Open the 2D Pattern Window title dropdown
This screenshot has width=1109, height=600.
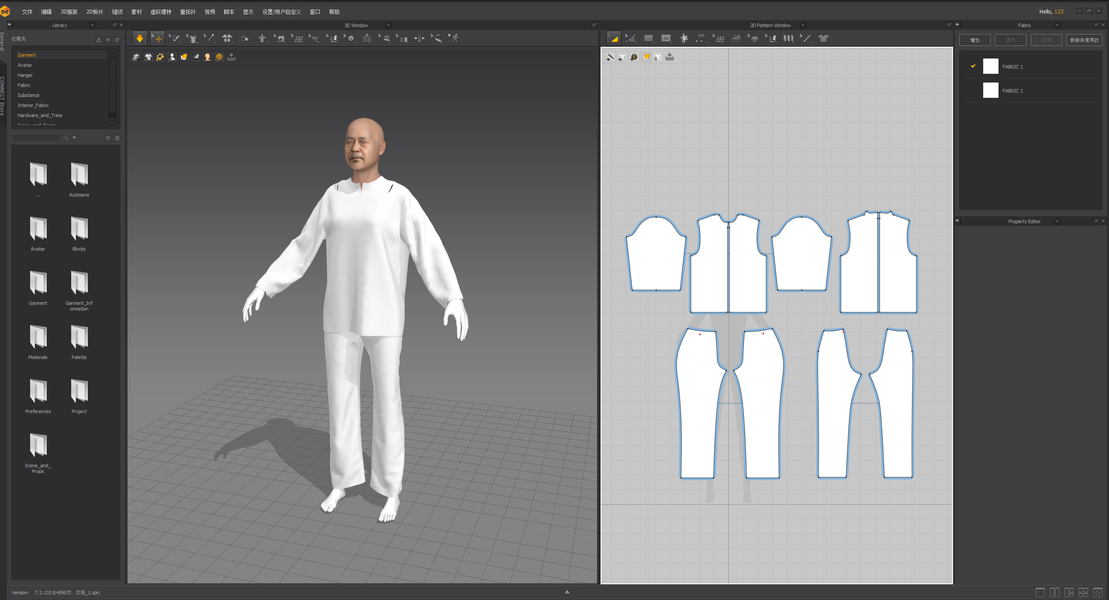[x=803, y=25]
